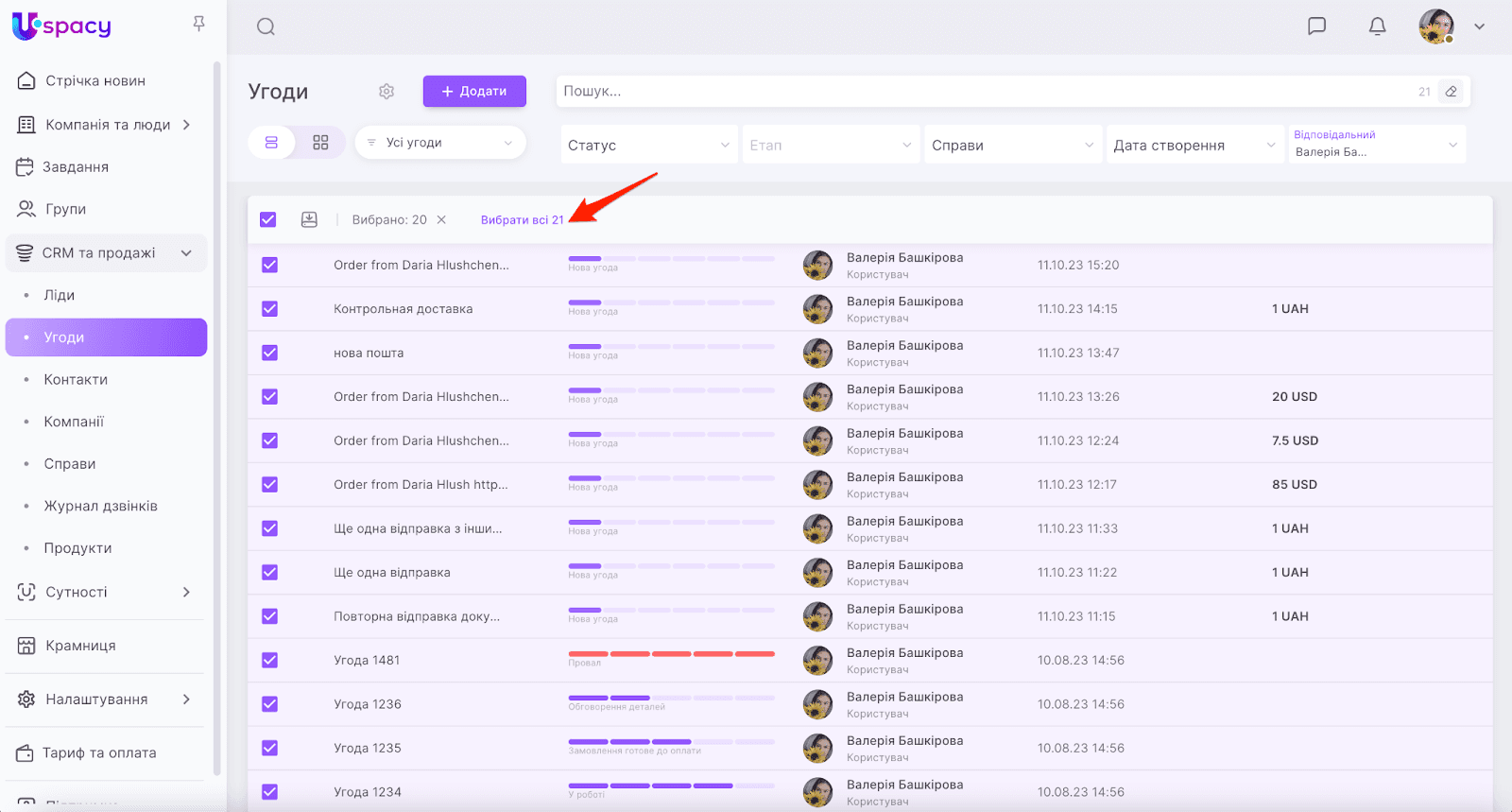Open Ліди in the CRM menu
The width and height of the screenshot is (1512, 812).
click(x=59, y=295)
